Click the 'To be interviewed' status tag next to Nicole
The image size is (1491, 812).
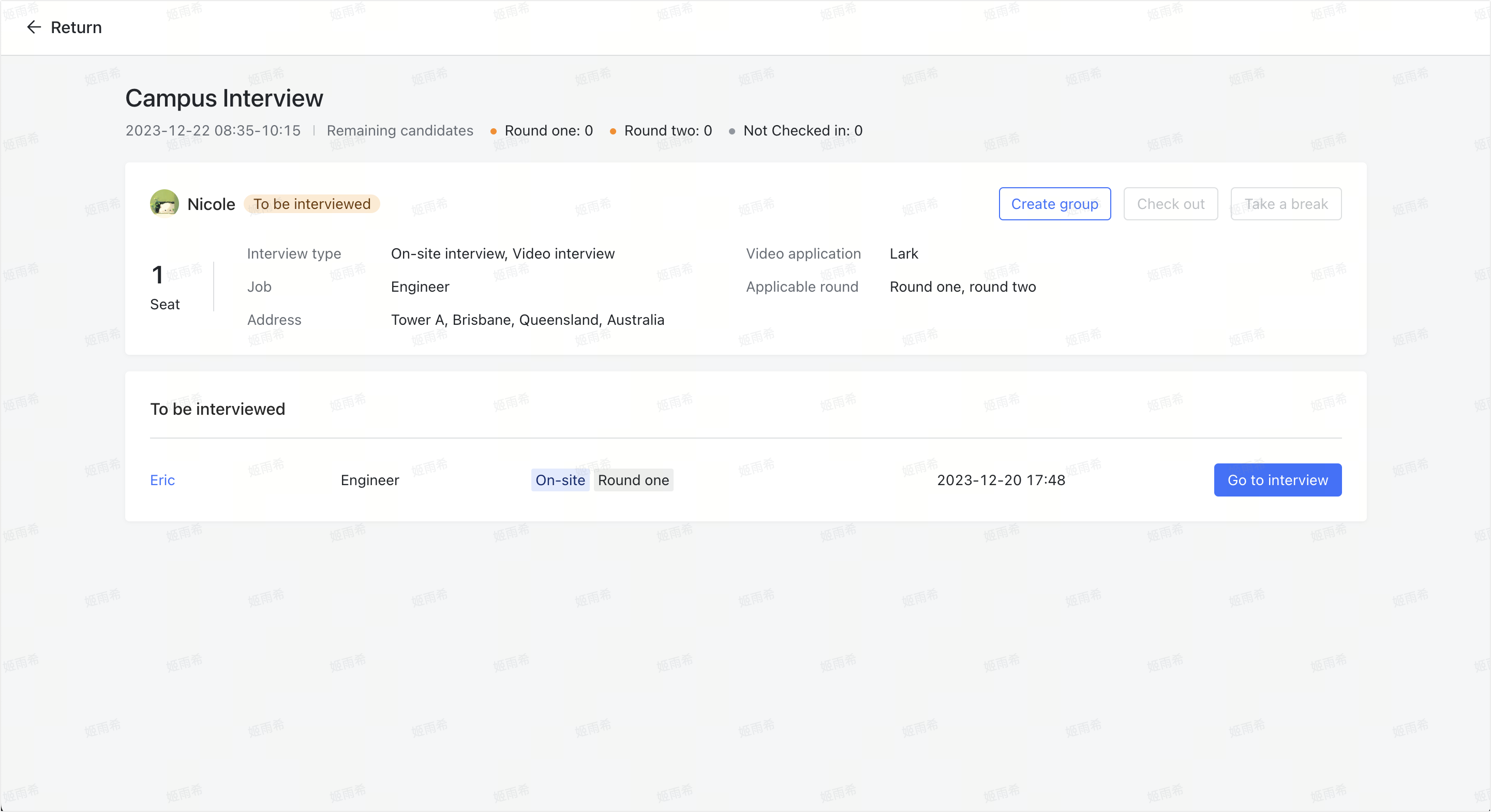pyautogui.click(x=311, y=204)
